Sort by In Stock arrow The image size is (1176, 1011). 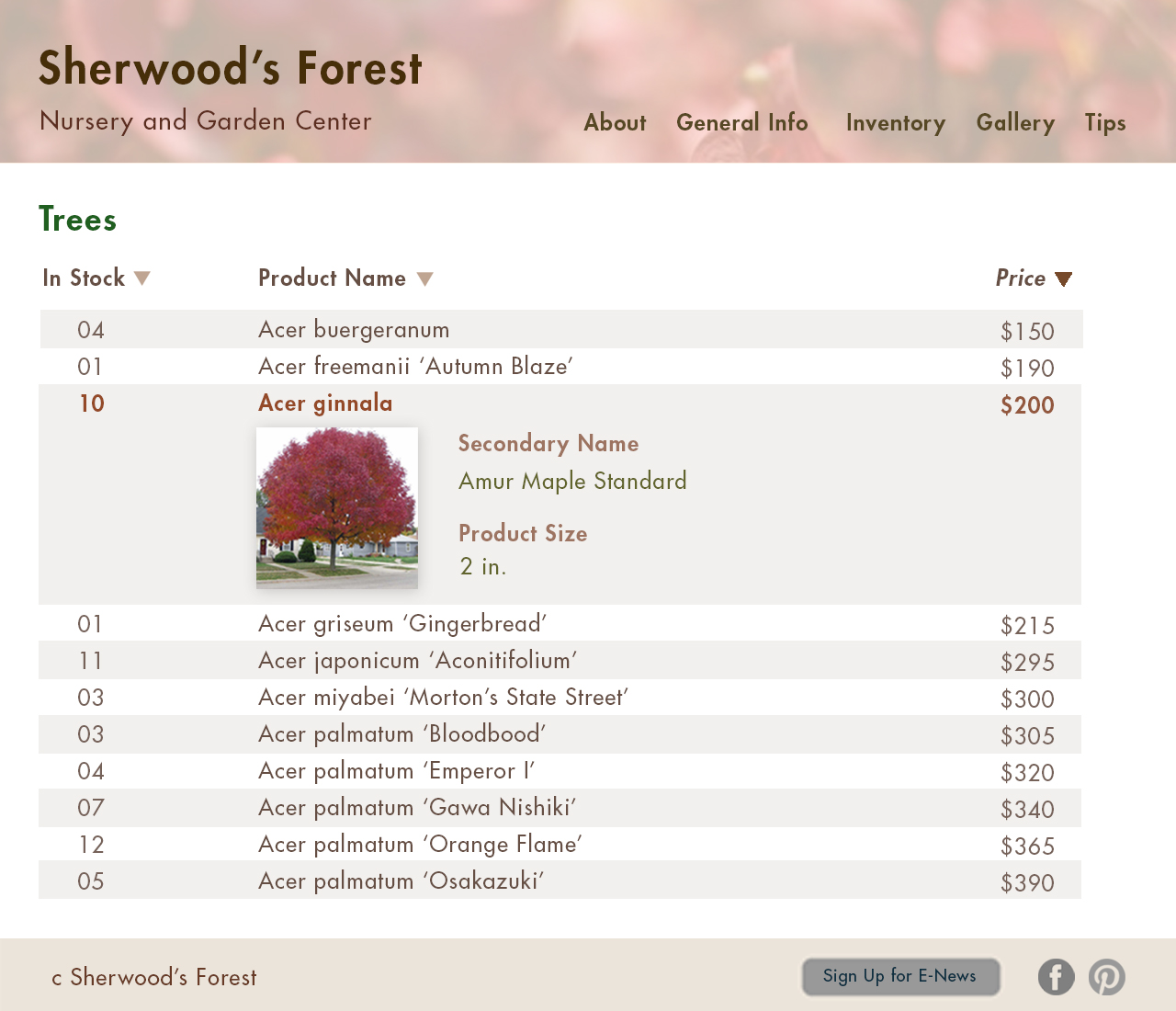pos(141,278)
